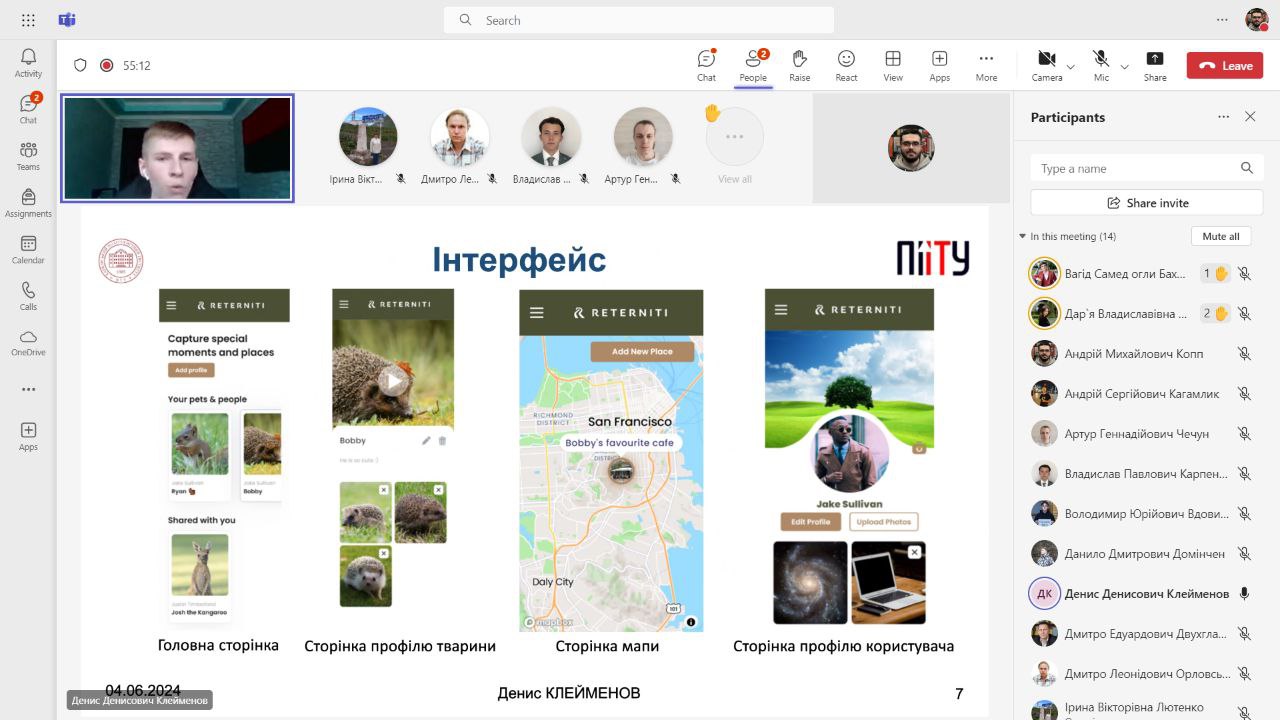Click the 'Type a name' search field
The image size is (1280, 720).
click(1135, 169)
